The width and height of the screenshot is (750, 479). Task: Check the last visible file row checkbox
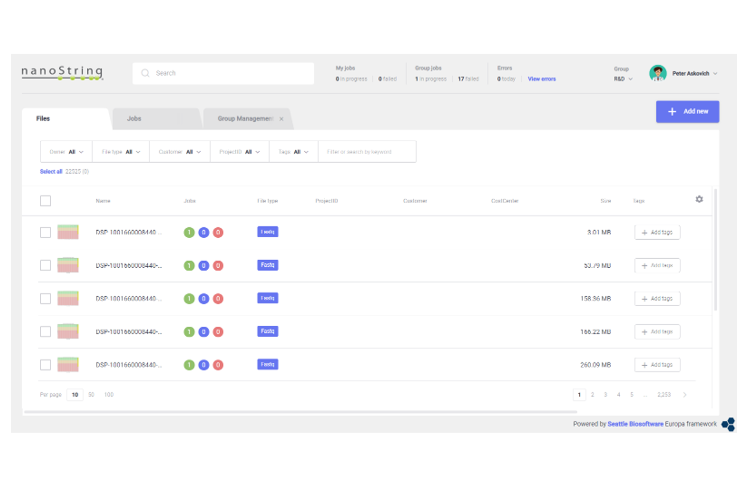45,365
